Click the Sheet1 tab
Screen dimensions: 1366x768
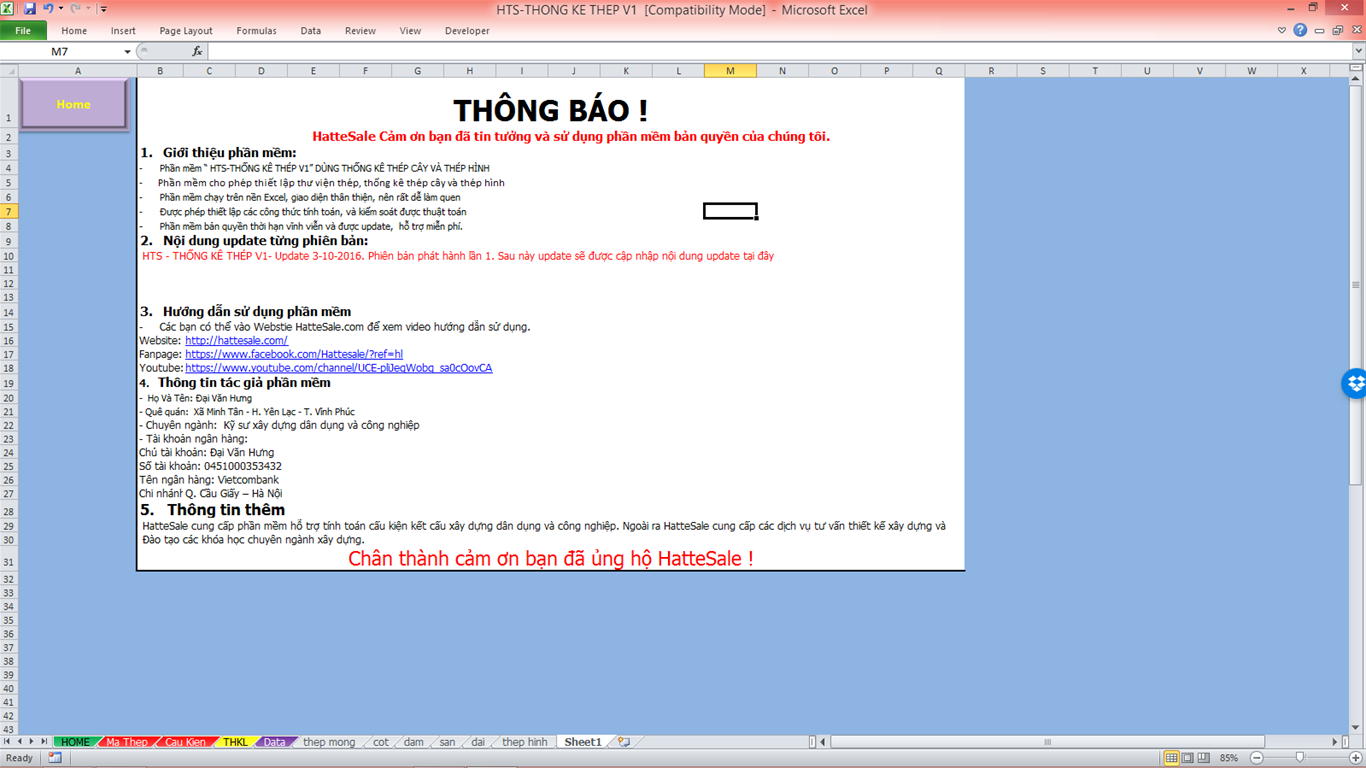583,742
